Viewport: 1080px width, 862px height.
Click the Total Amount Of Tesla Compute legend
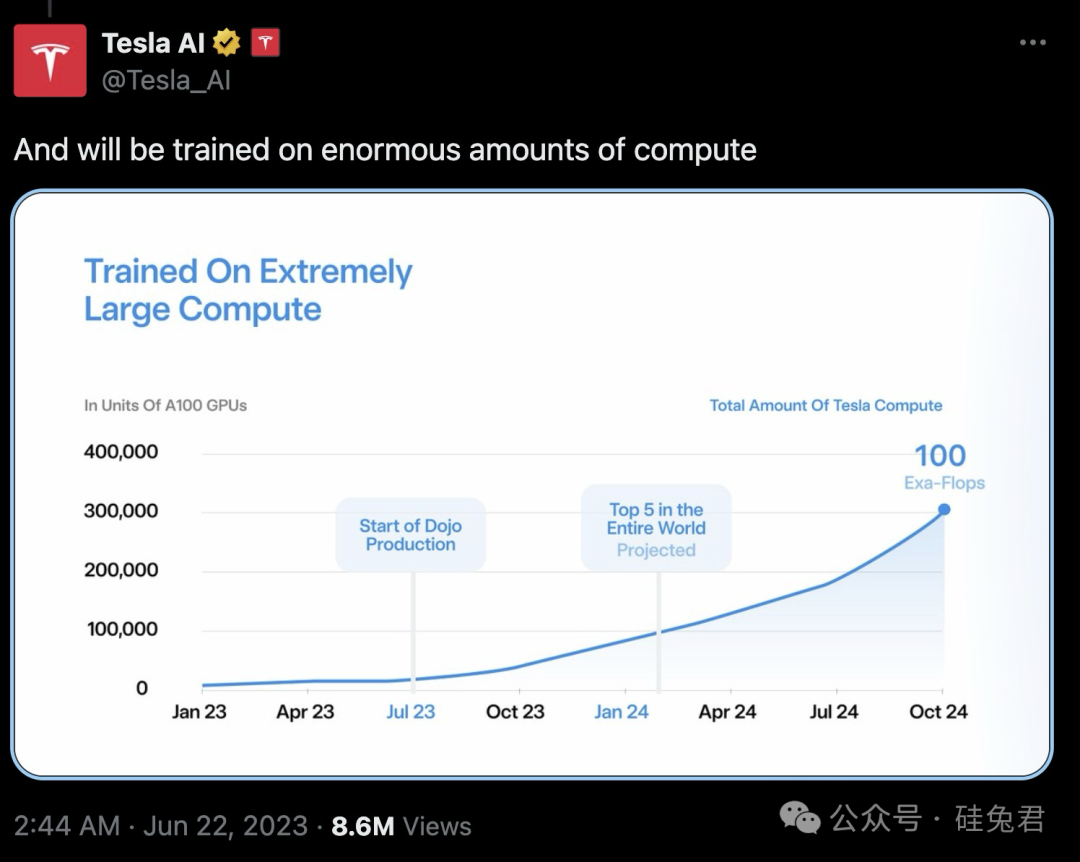click(826, 405)
